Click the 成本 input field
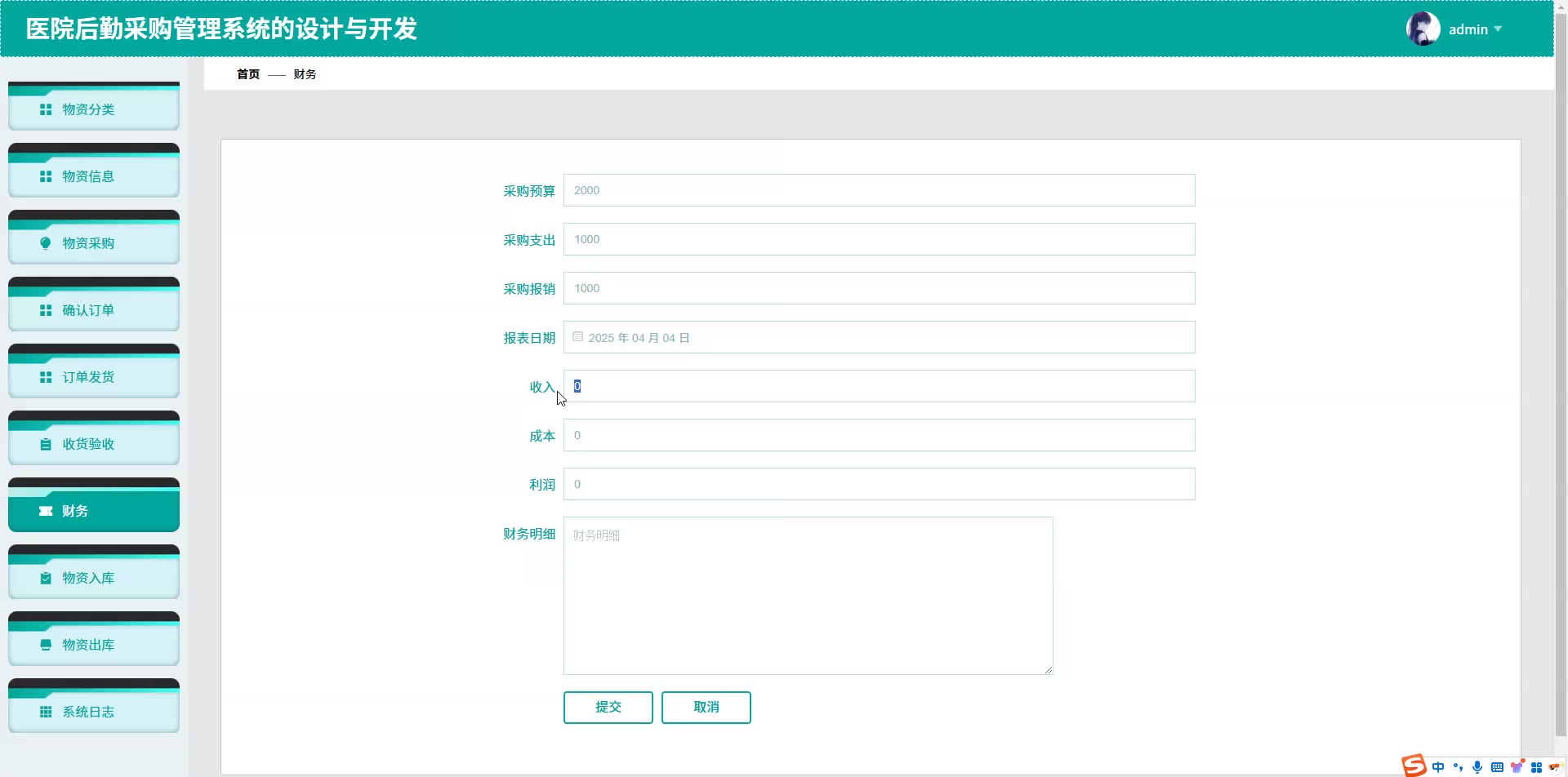The height and width of the screenshot is (777, 1568). coord(880,435)
